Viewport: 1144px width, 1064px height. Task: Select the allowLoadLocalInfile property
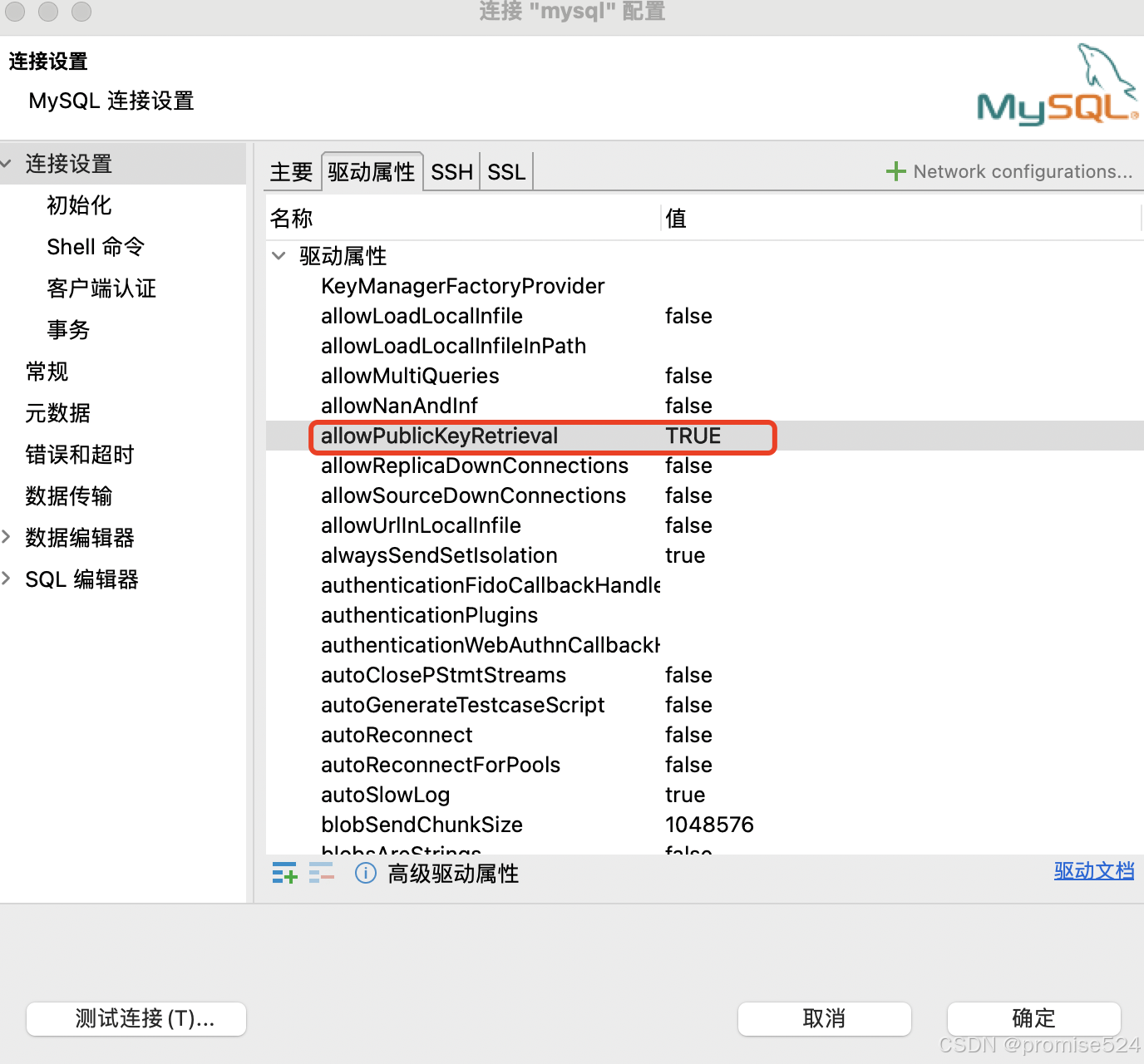[422, 316]
